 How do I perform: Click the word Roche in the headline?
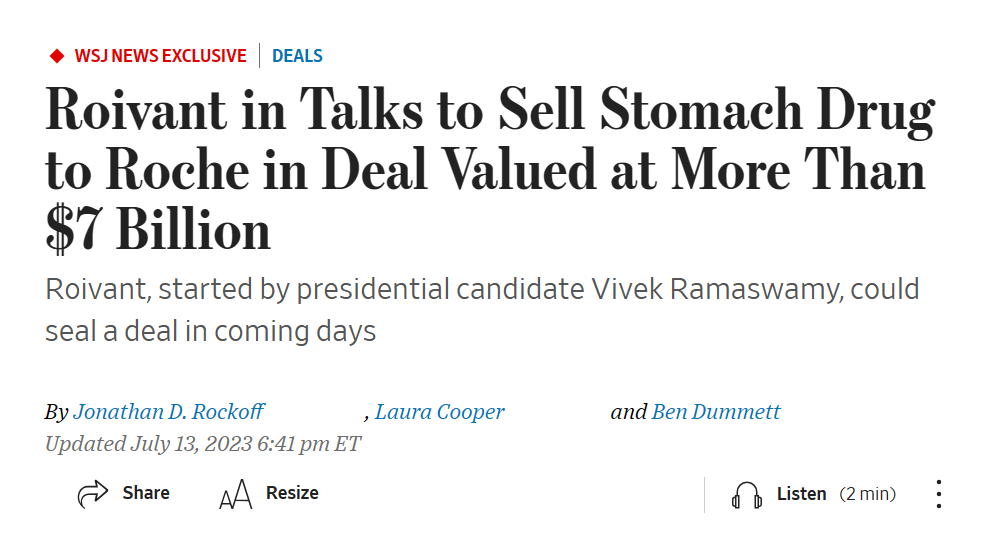[178, 170]
